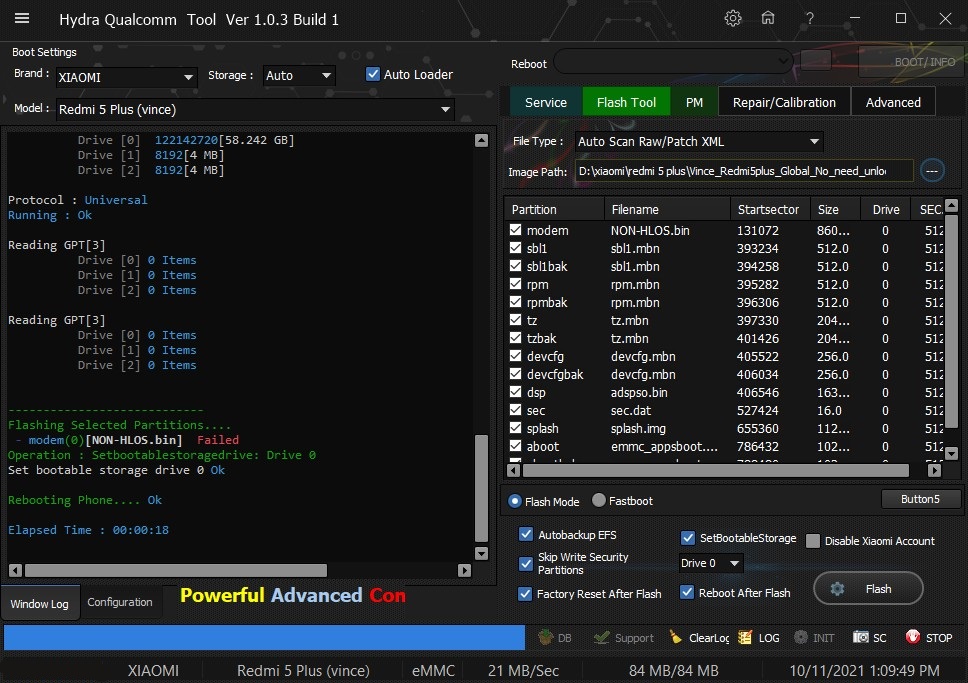Toggle Skip Write Security Partitions
Viewport: 968px width, 683px height.
tap(526, 563)
